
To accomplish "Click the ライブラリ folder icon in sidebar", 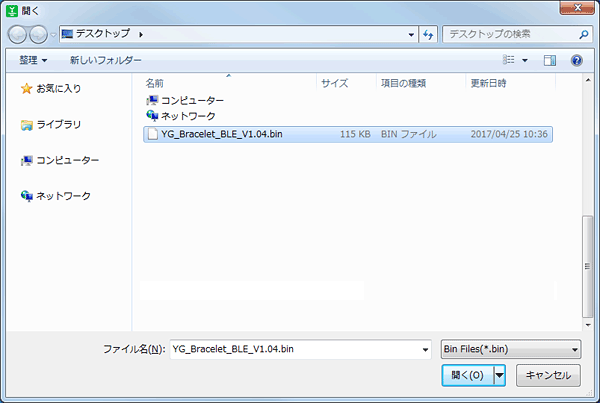I will pos(26,125).
